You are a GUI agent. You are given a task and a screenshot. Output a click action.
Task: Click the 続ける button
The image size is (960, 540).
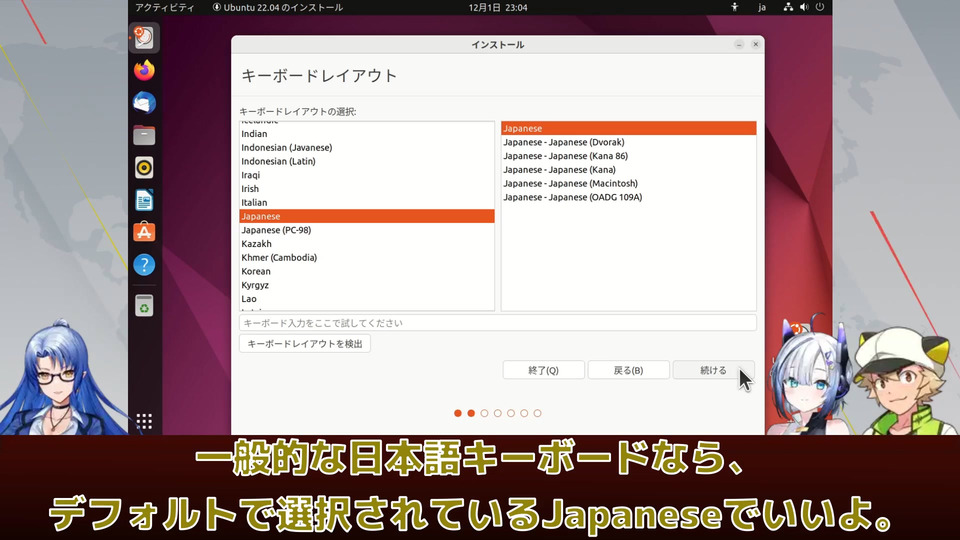point(713,370)
